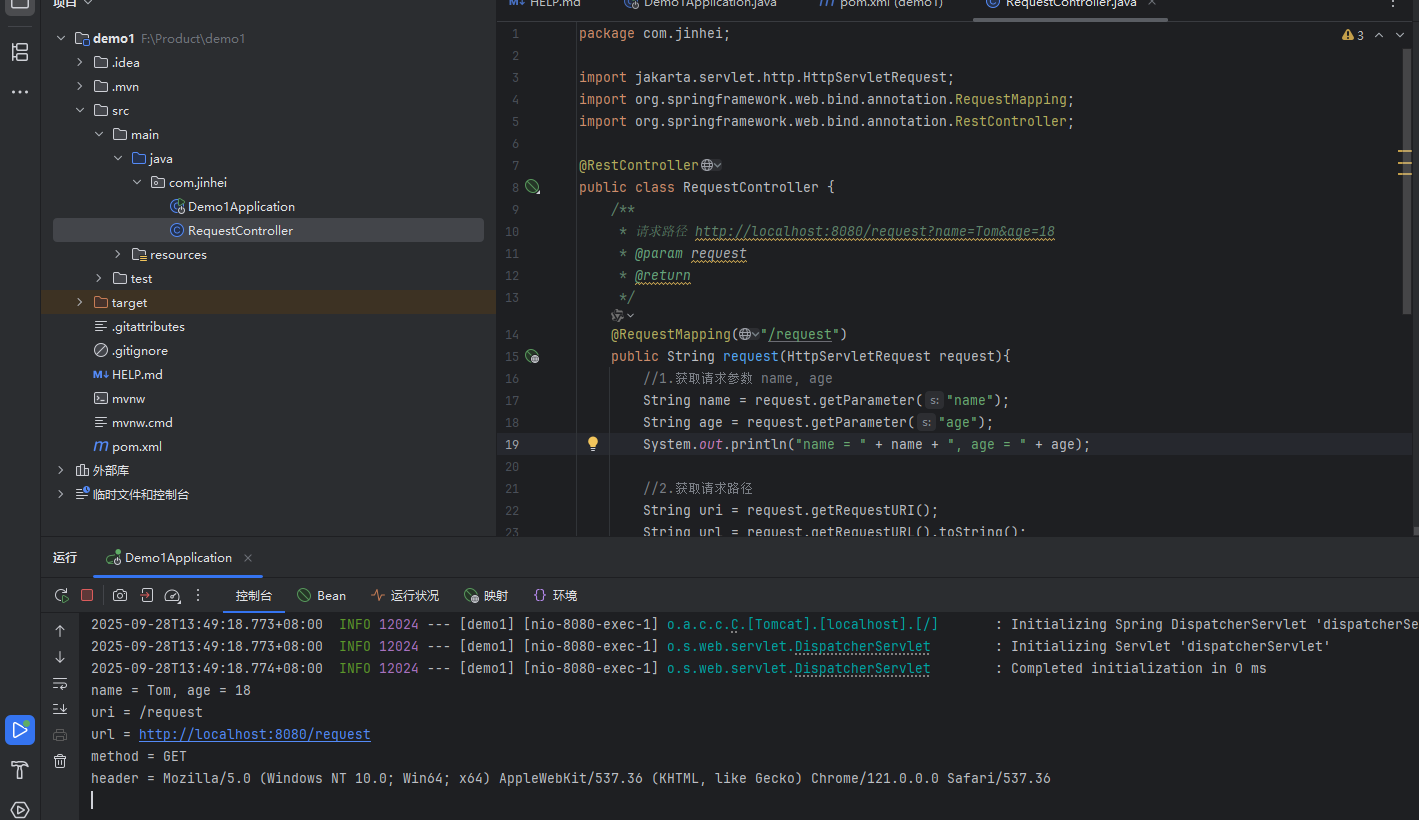Expand the target folder
The width and height of the screenshot is (1419, 820).
pos(80,302)
